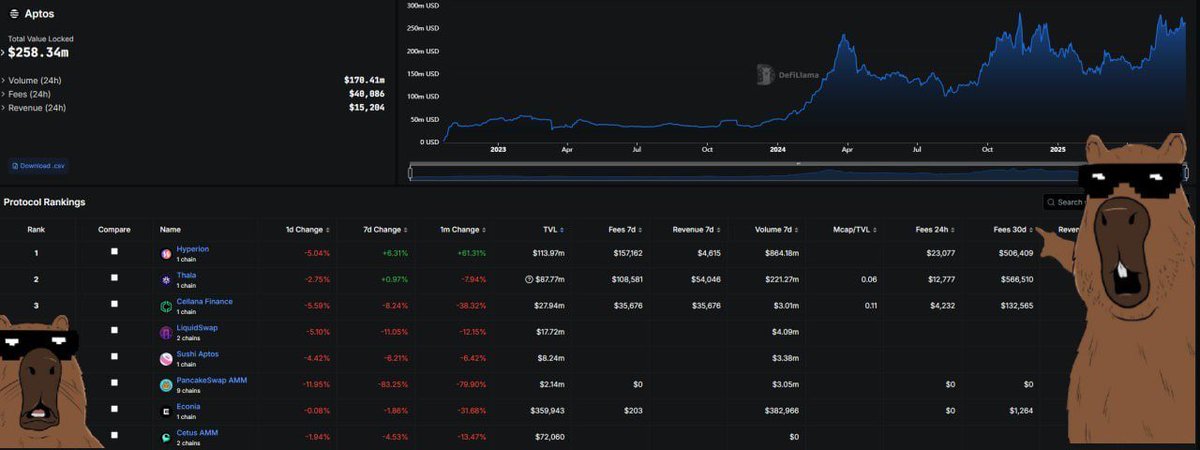
Task: Click the Name column header
Action: pyautogui.click(x=170, y=229)
